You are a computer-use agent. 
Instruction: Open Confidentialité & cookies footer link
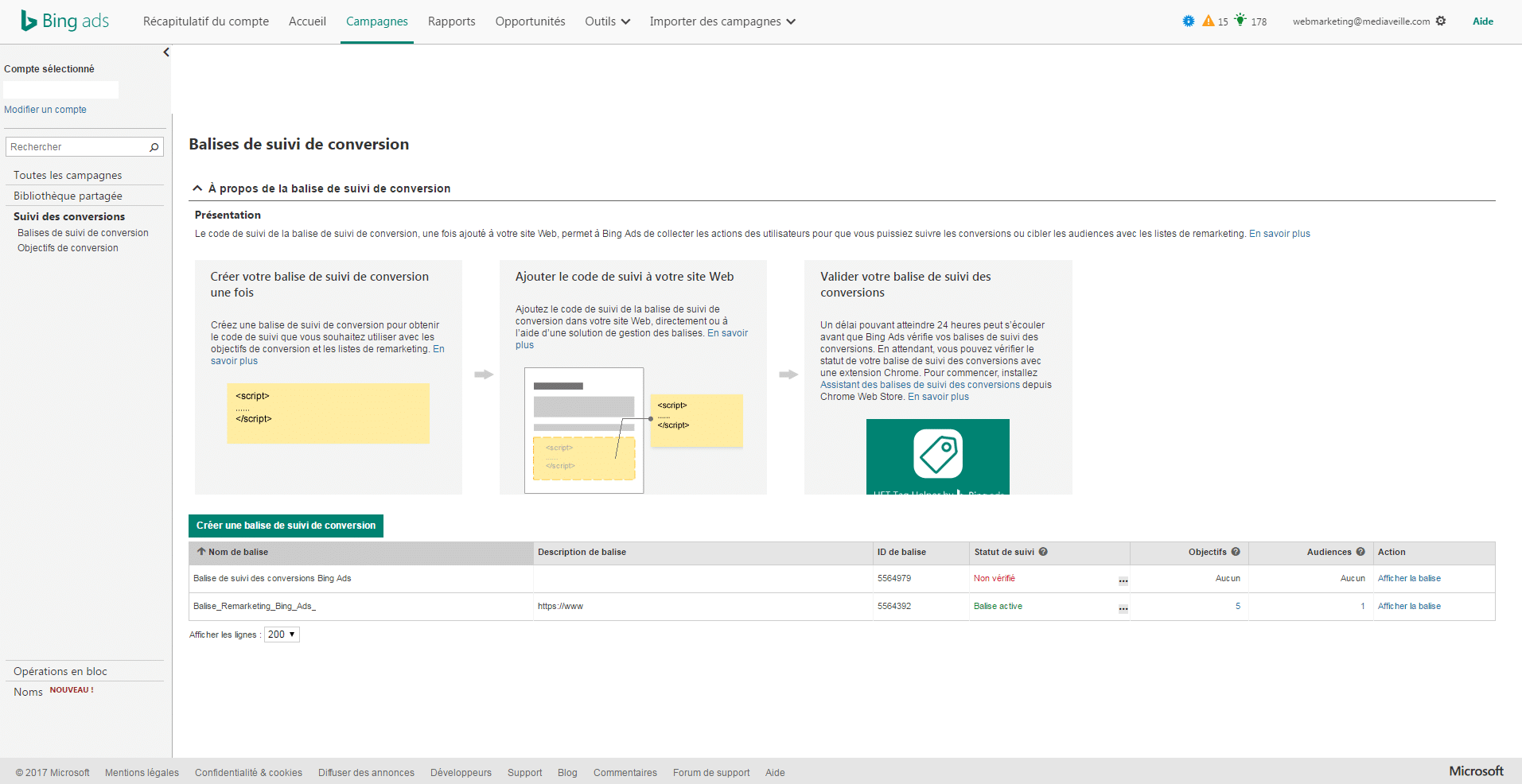click(248, 773)
